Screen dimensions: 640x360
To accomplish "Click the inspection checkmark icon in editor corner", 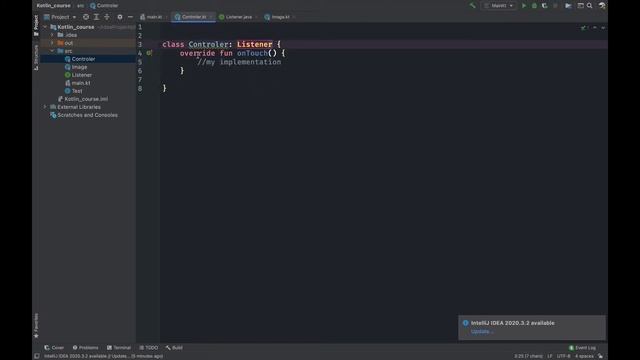I will point(583,28).
